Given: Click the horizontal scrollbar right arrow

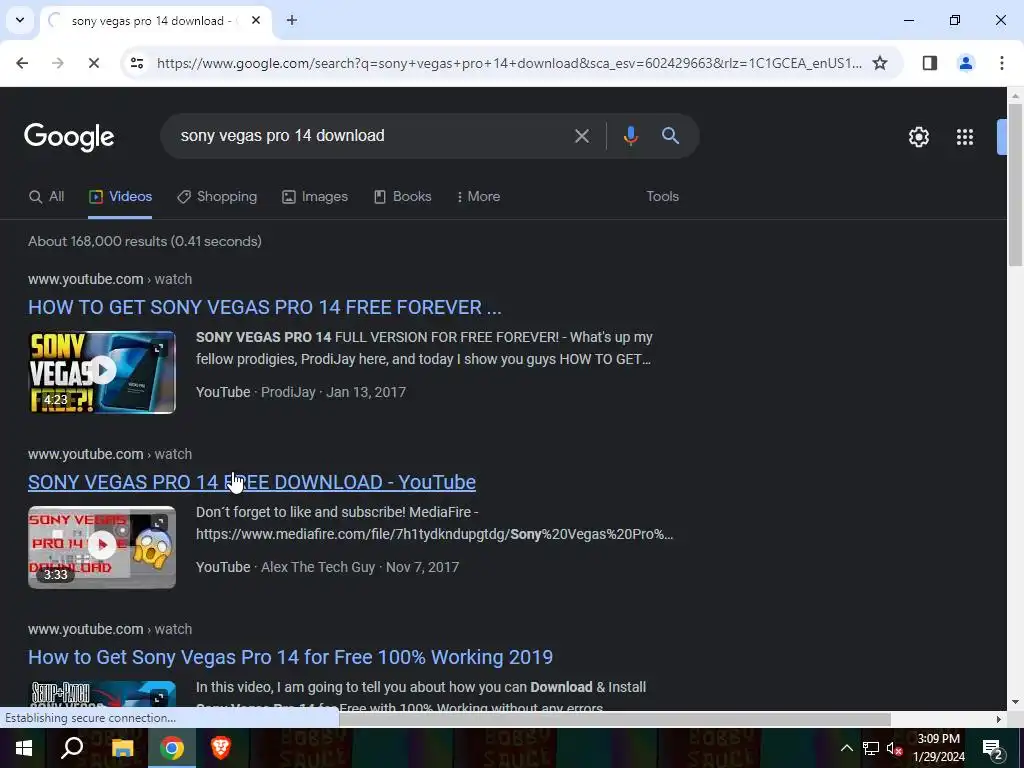Looking at the screenshot, I should point(999,719).
